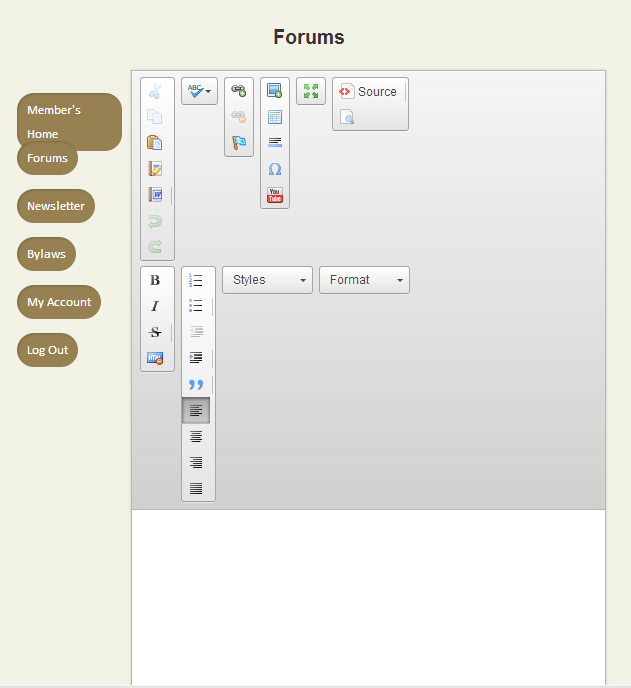Click the Source button
This screenshot has width=631, height=688.
click(369, 91)
